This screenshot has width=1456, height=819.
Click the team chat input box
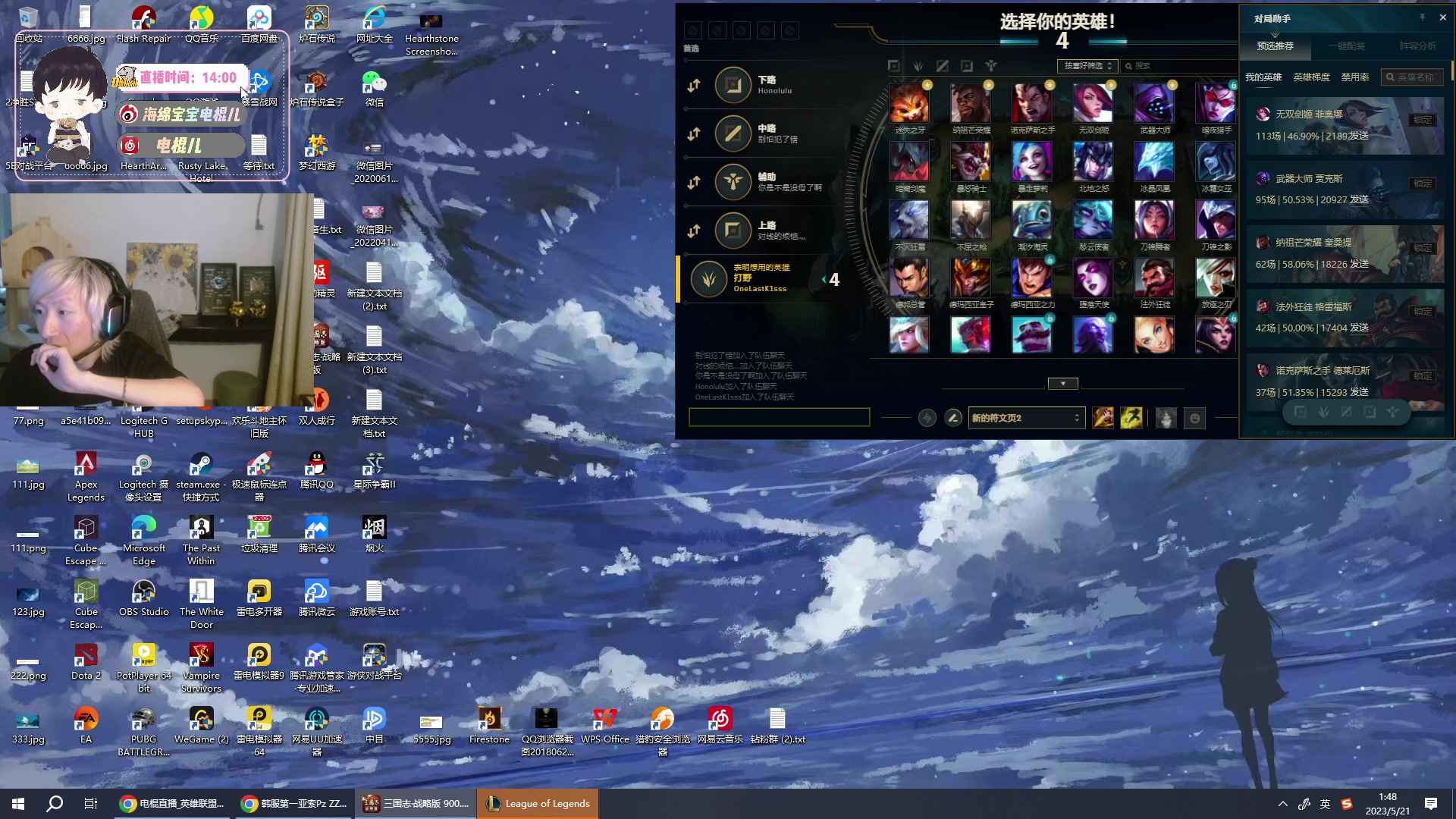click(x=779, y=417)
